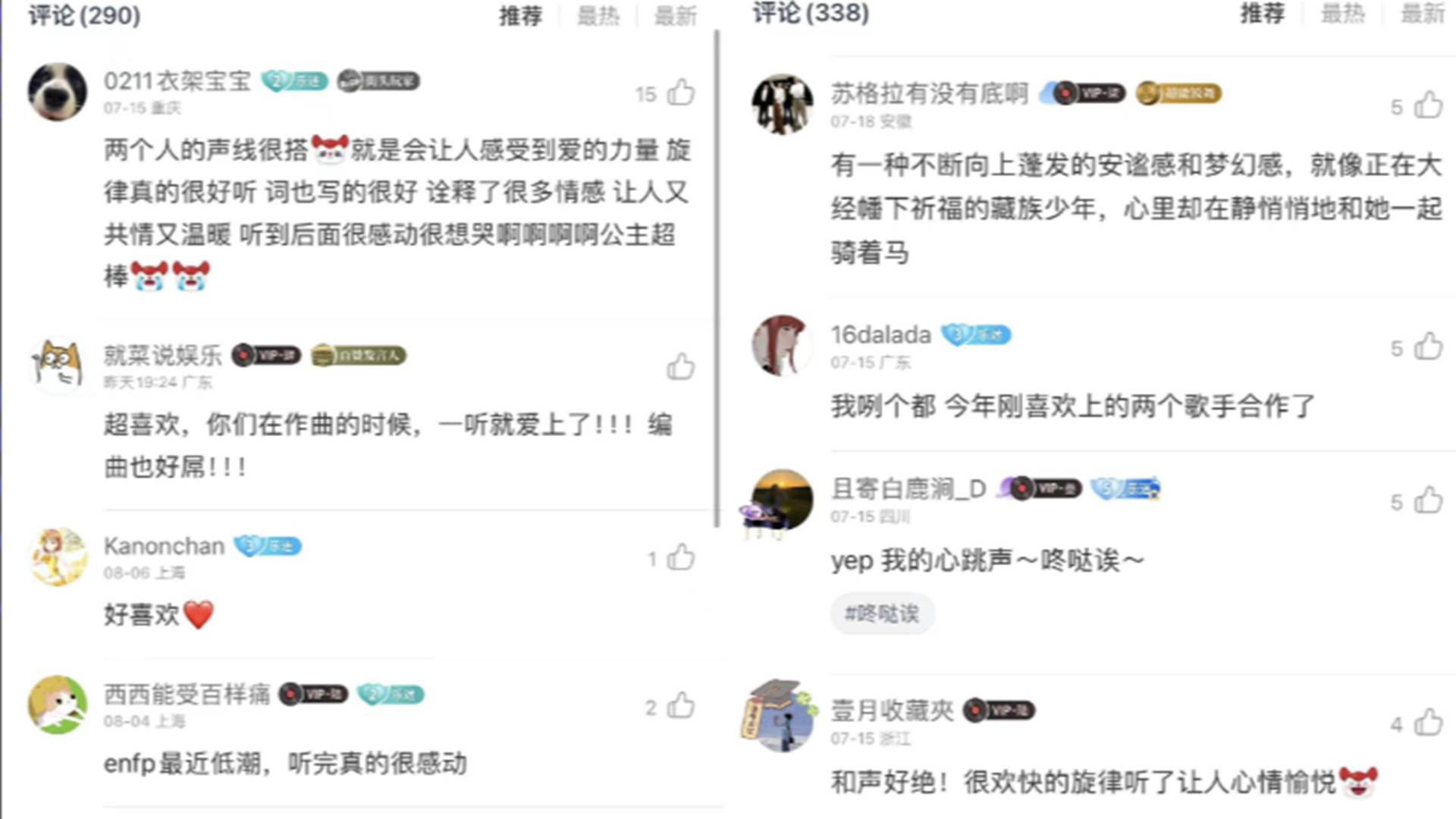Like the comment by 且寄白鹿洞_D
This screenshot has height=819, width=1456.
(1428, 501)
